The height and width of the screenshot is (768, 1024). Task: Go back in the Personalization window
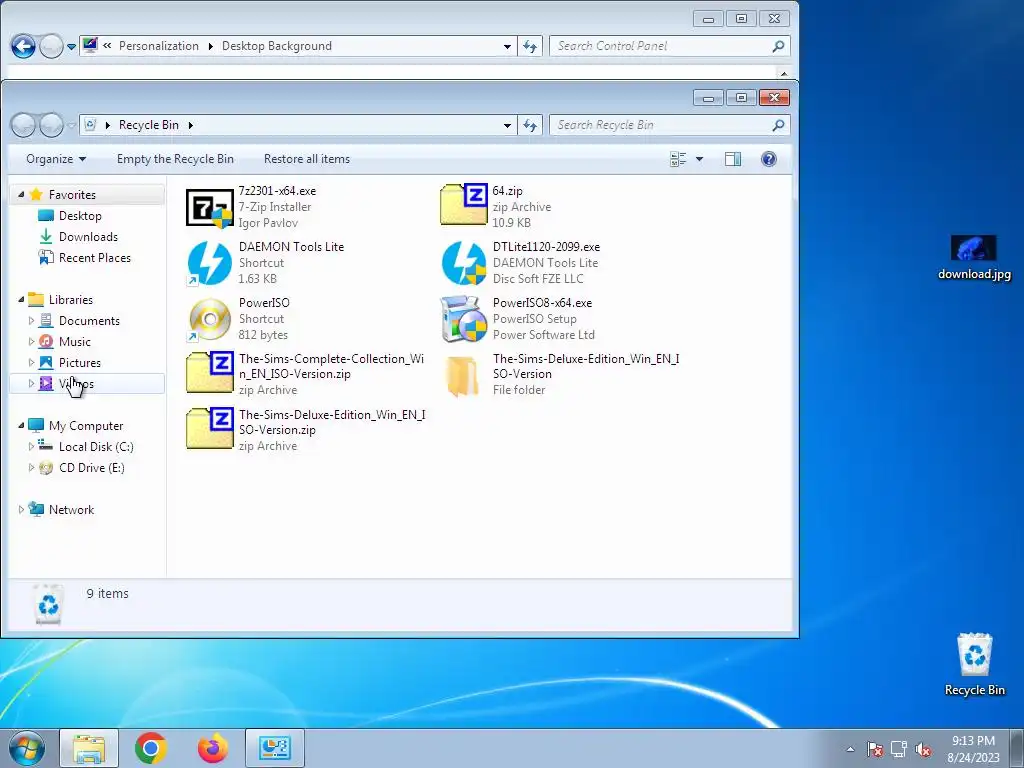pyautogui.click(x=23, y=46)
